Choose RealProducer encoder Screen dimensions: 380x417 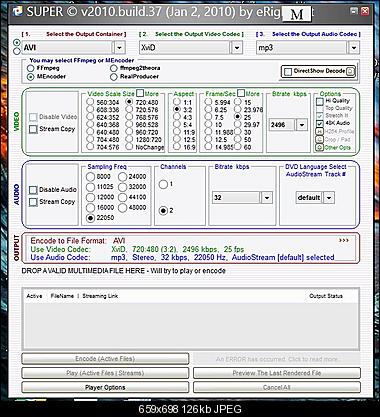114,77
